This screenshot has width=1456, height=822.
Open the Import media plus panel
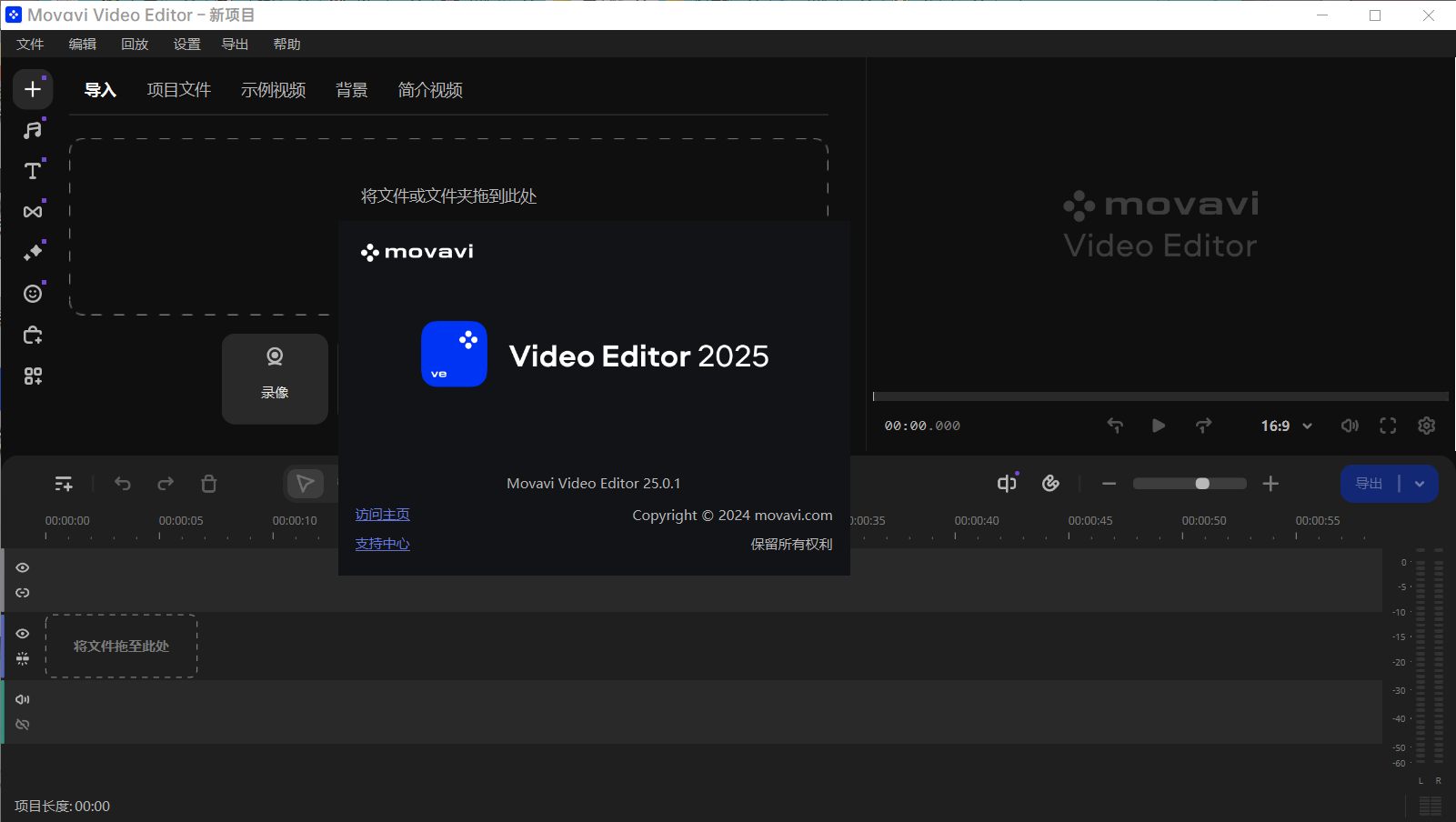33,89
